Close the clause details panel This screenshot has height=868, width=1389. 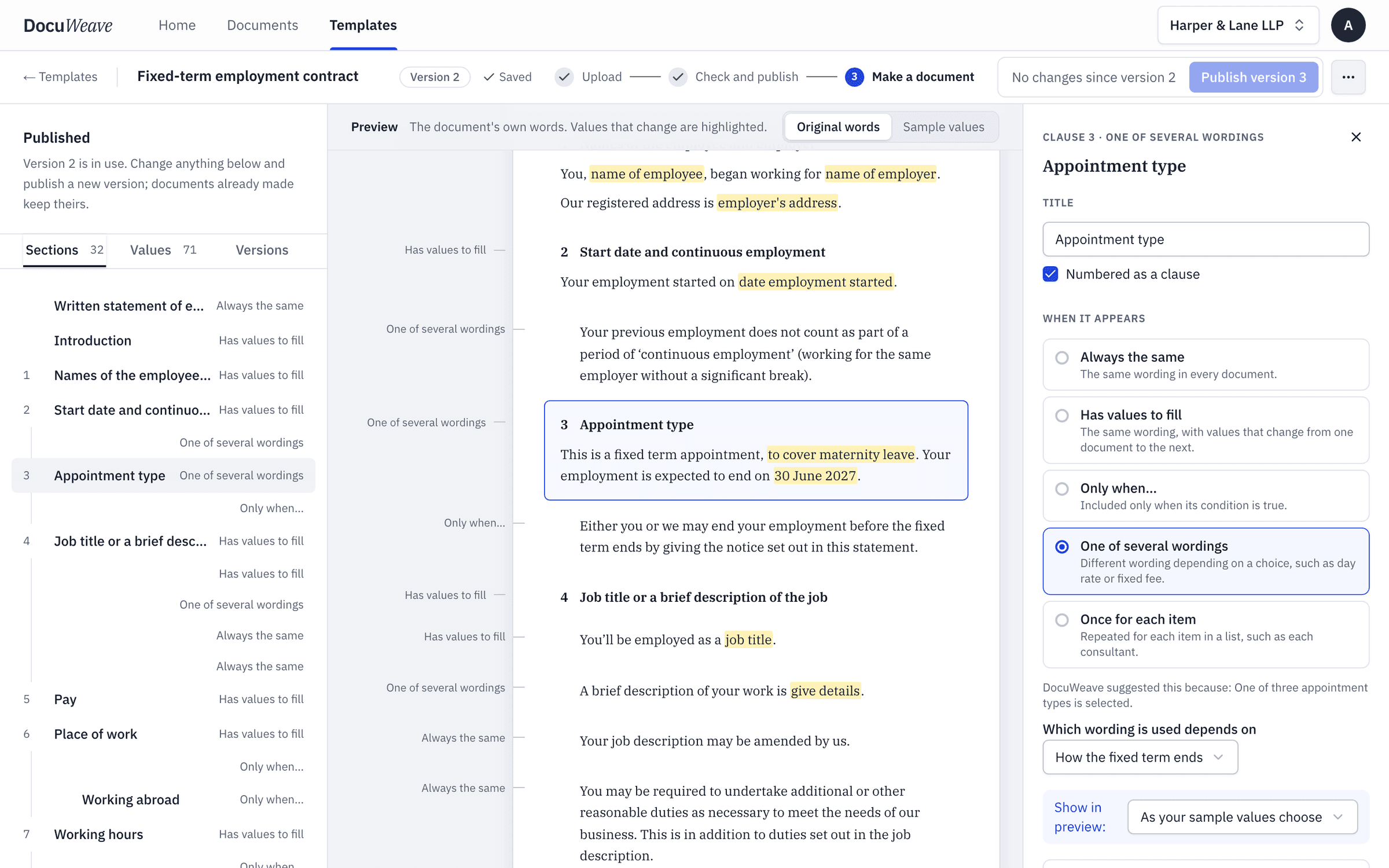point(1356,137)
